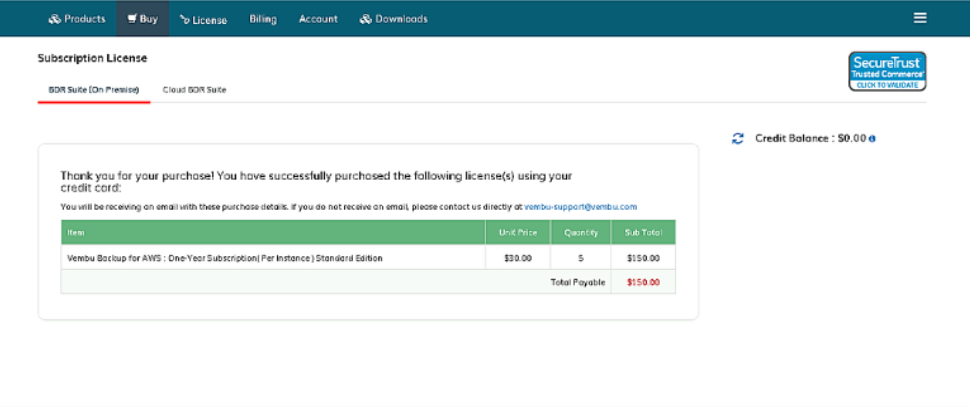The height and width of the screenshot is (407, 970).
Task: Open the Downloads menu
Action: pos(393,19)
